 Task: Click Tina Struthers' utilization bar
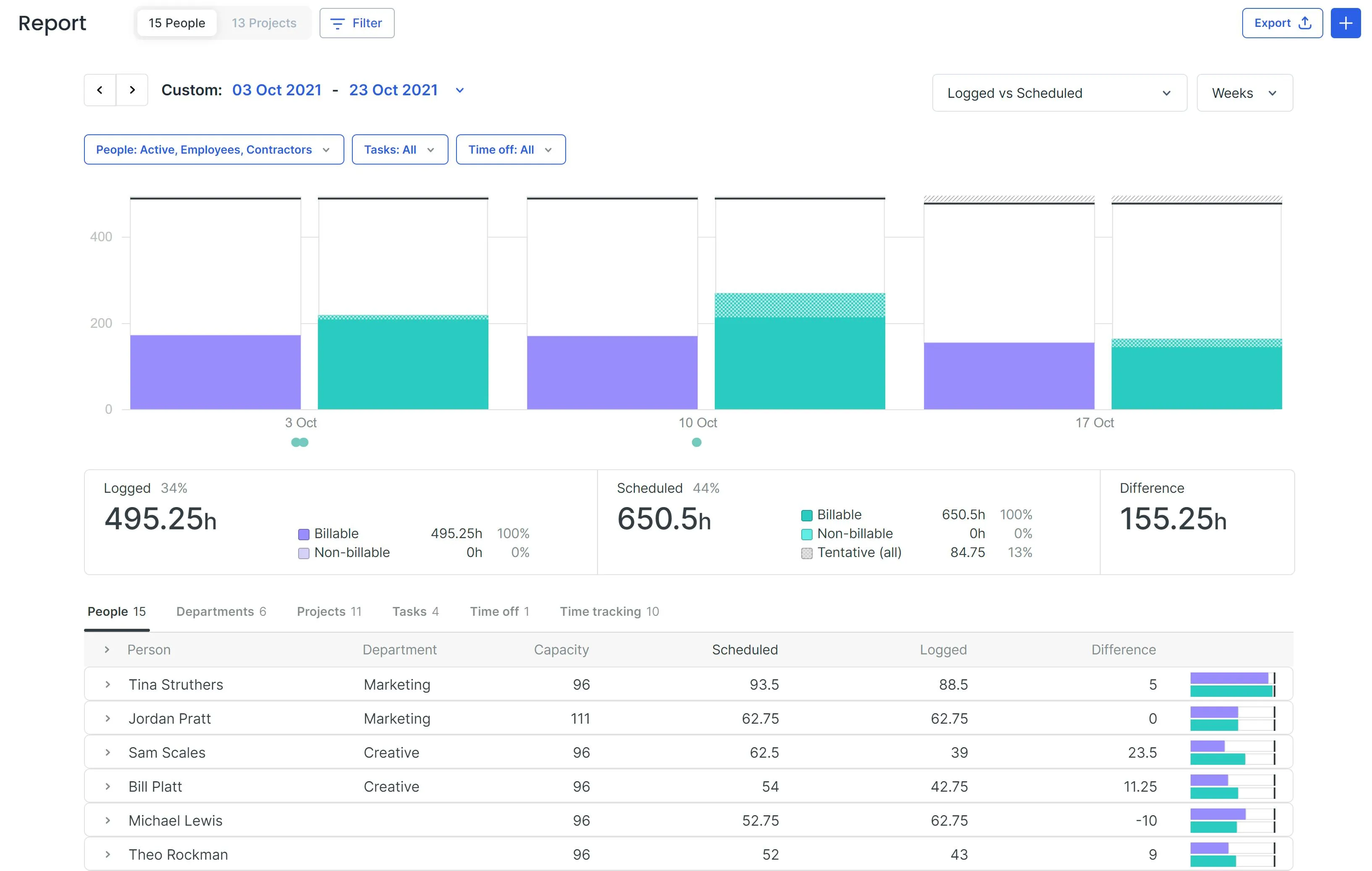click(x=1233, y=684)
